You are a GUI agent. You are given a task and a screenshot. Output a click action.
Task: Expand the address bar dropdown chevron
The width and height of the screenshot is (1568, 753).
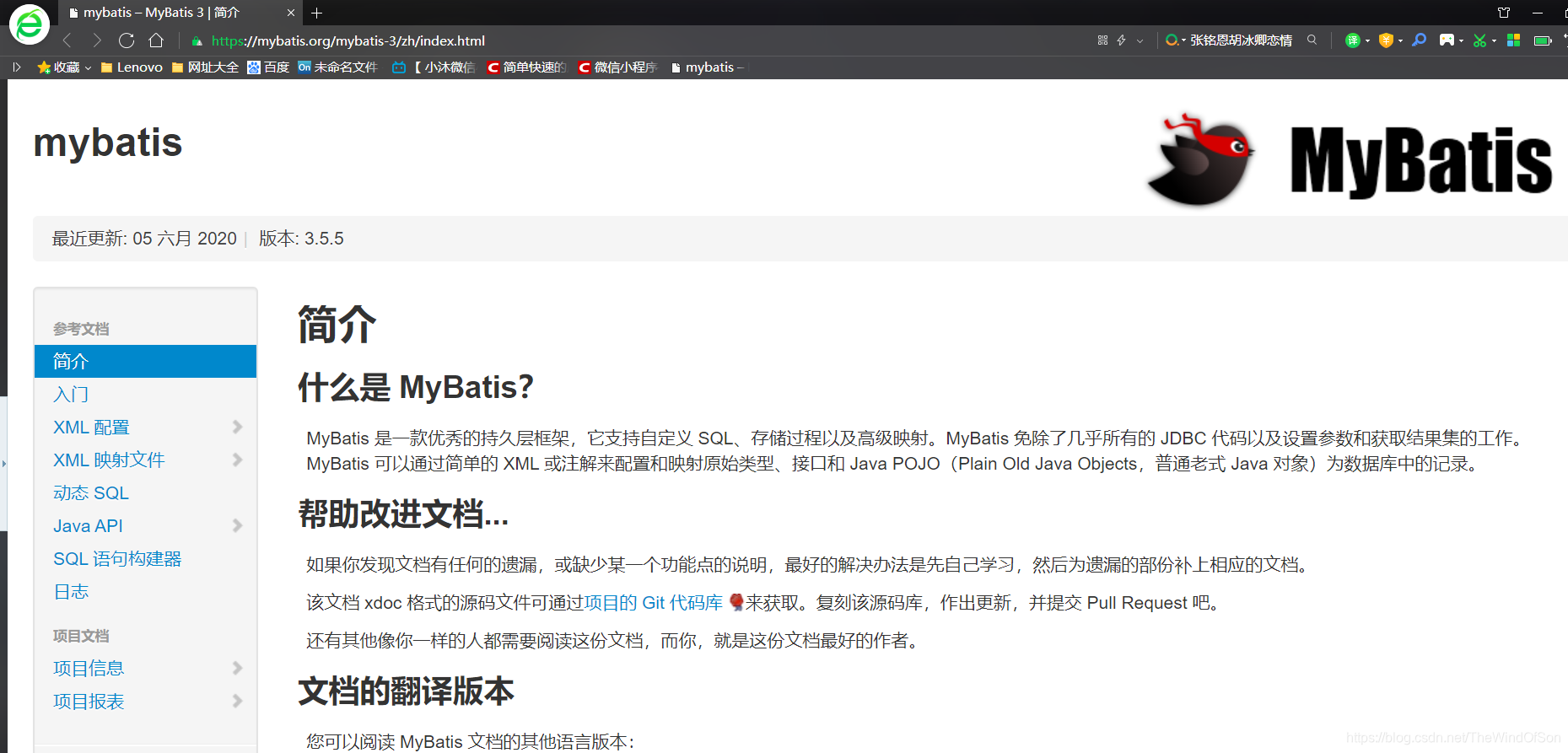point(1140,40)
